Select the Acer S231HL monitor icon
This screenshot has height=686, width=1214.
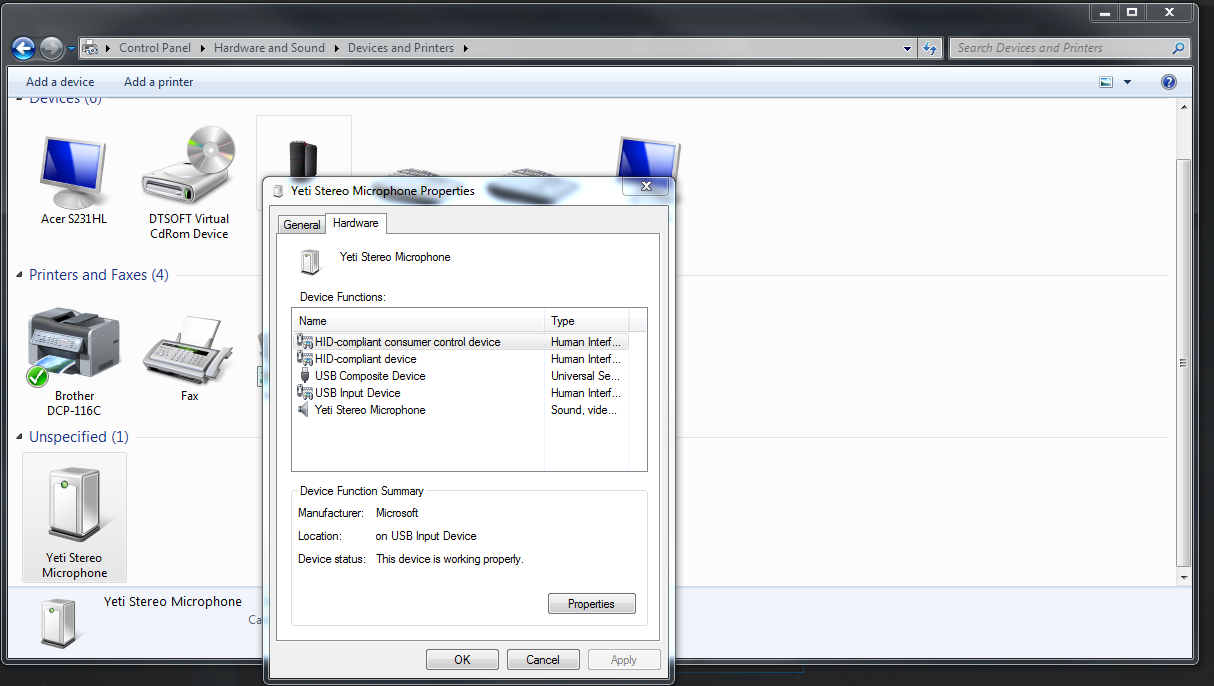74,171
